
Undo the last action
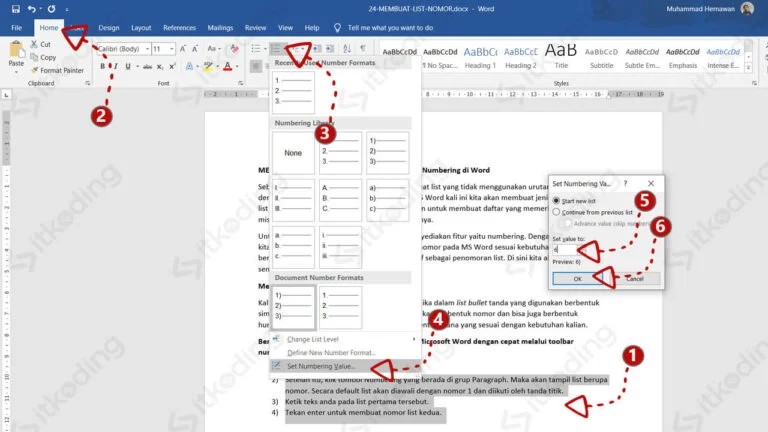click(31, 9)
